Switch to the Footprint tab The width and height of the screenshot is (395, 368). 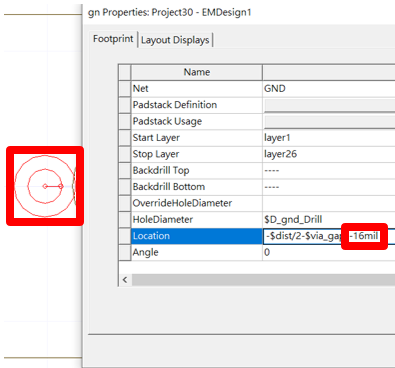(113, 39)
